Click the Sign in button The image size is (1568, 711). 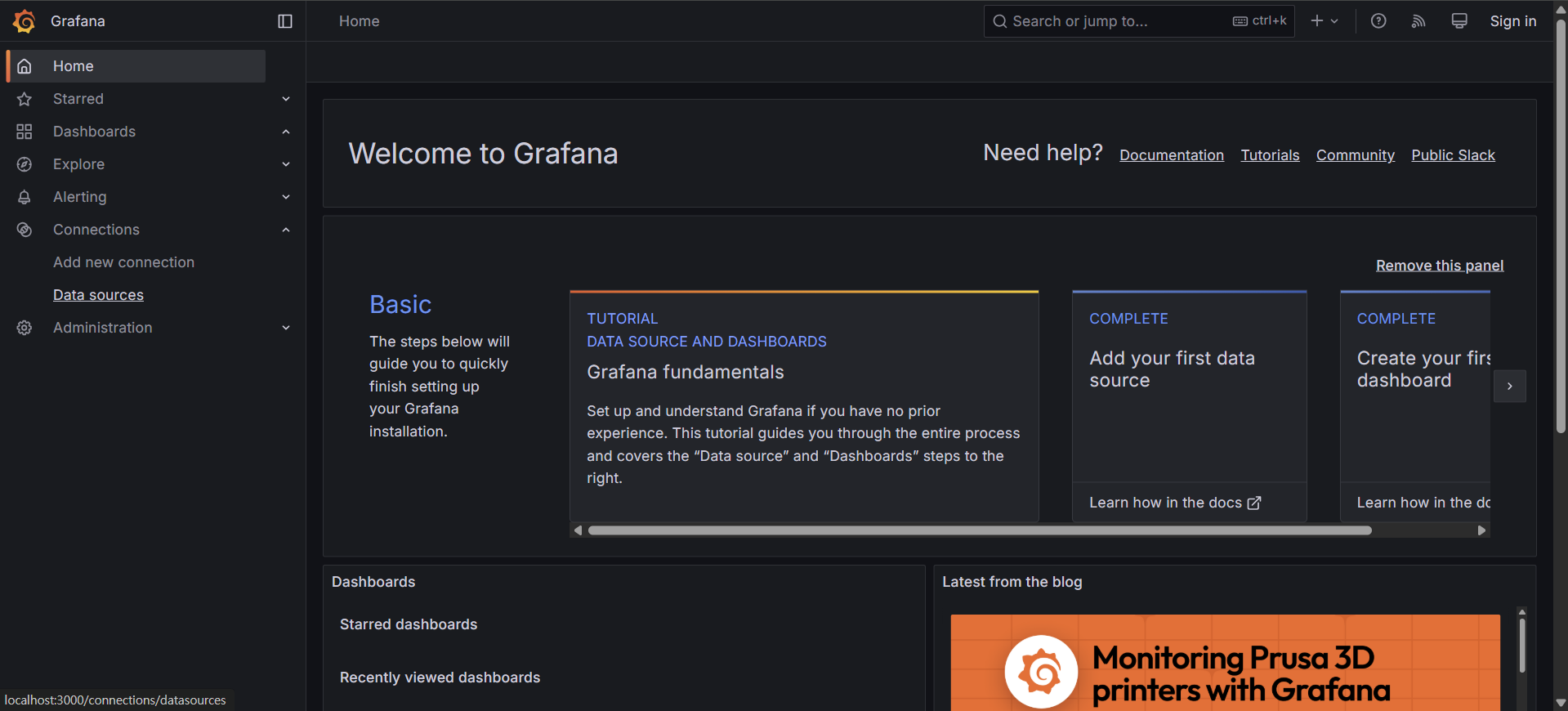click(x=1512, y=21)
